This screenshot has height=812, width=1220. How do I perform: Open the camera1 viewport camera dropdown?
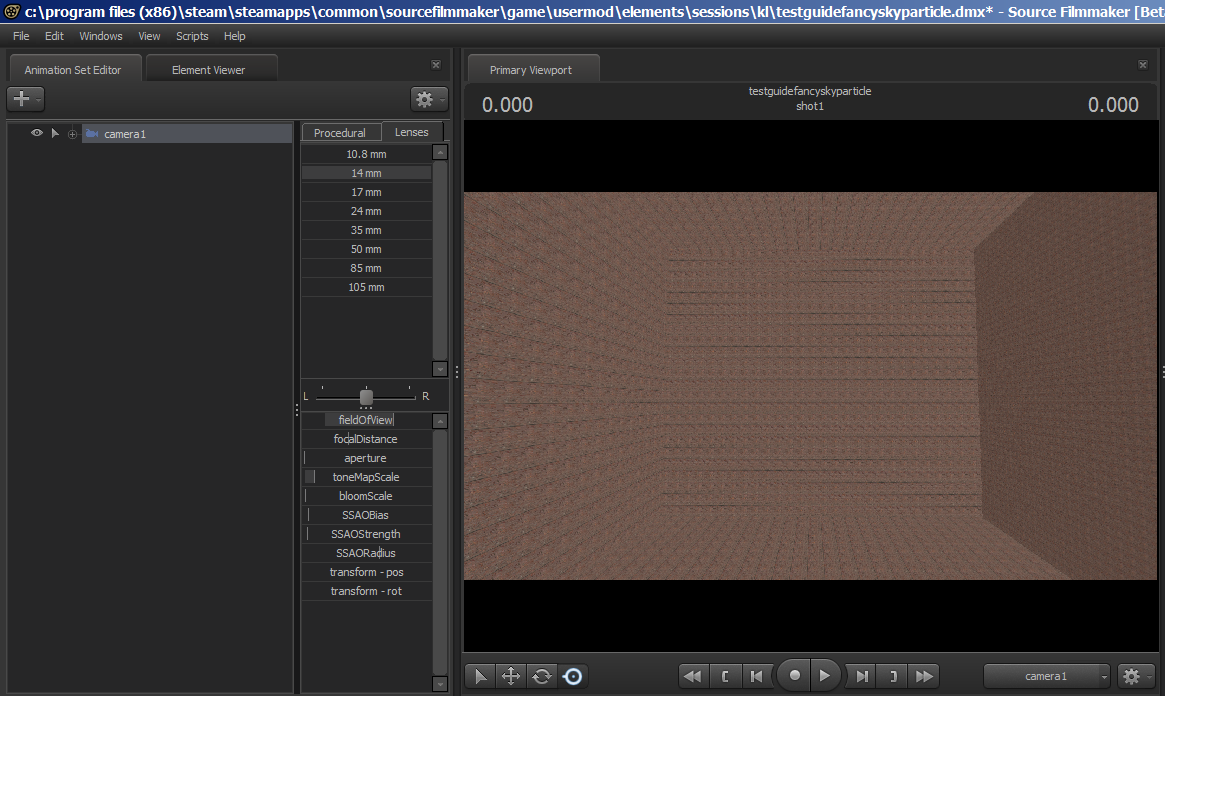coord(1047,677)
